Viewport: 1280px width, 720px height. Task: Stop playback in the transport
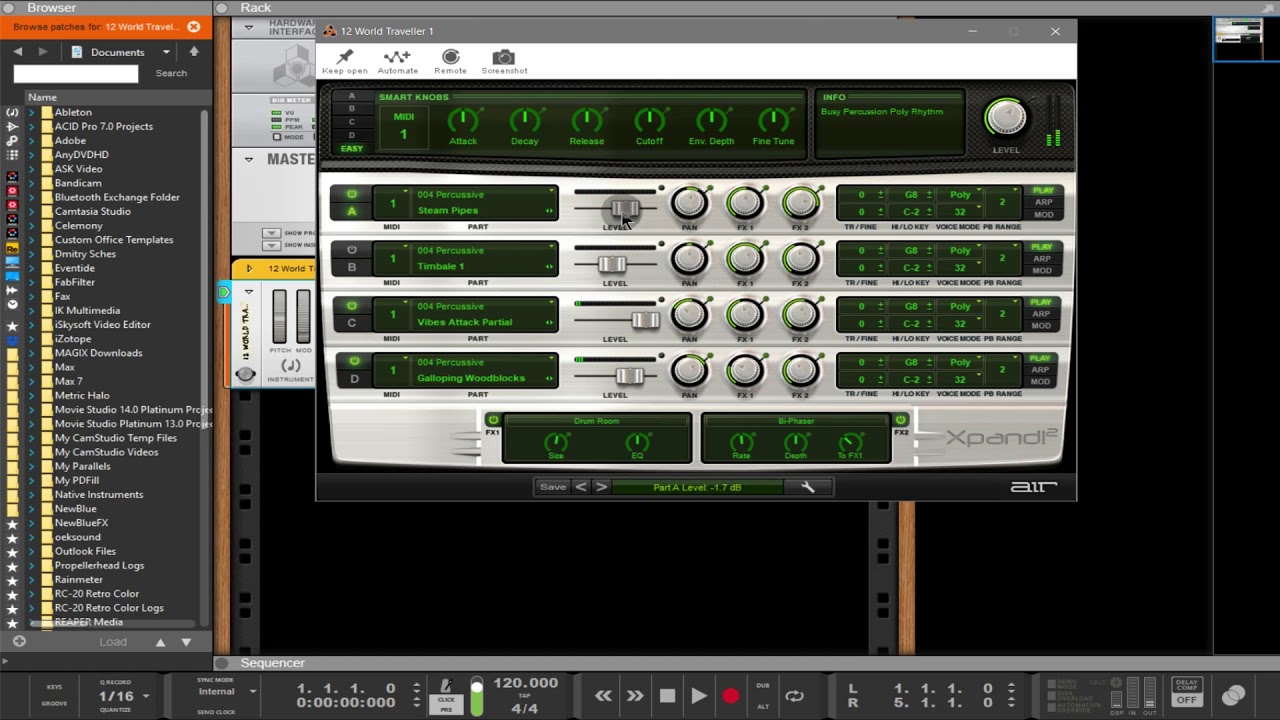(x=667, y=696)
